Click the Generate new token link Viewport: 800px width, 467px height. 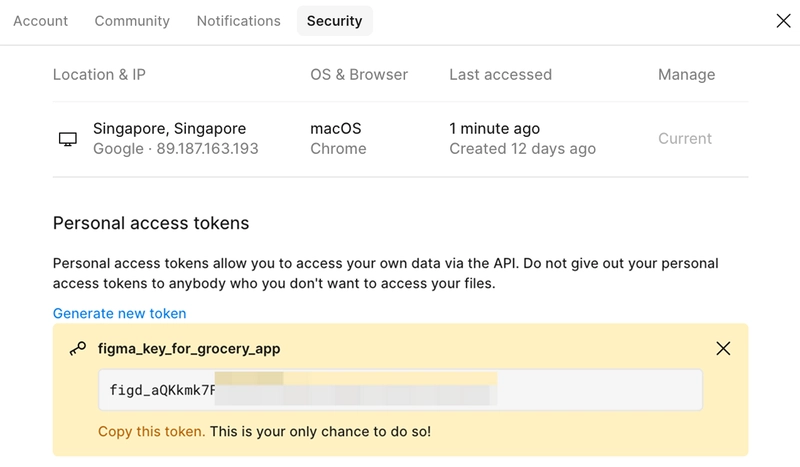pos(119,313)
